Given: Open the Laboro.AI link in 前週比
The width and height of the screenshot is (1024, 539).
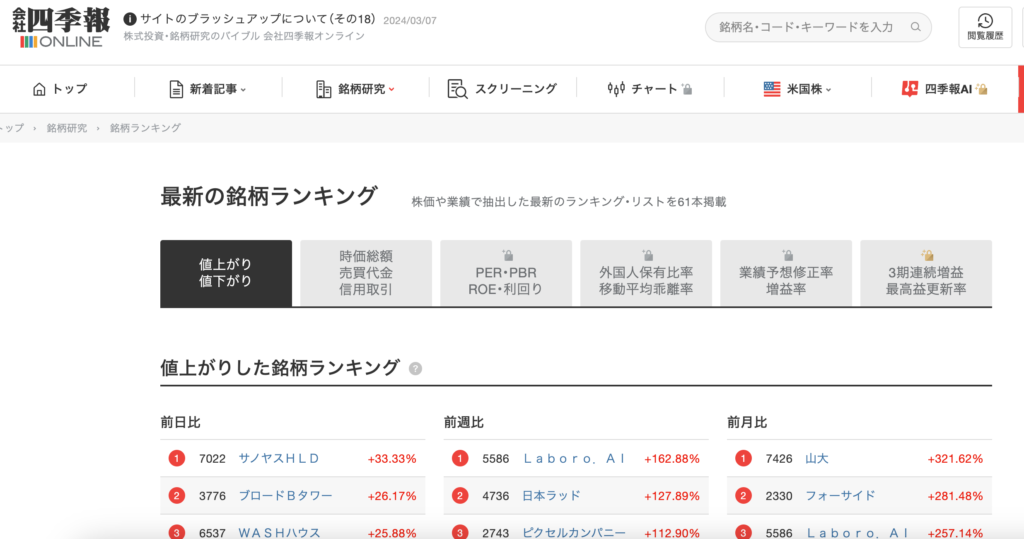Looking at the screenshot, I should tap(573, 459).
